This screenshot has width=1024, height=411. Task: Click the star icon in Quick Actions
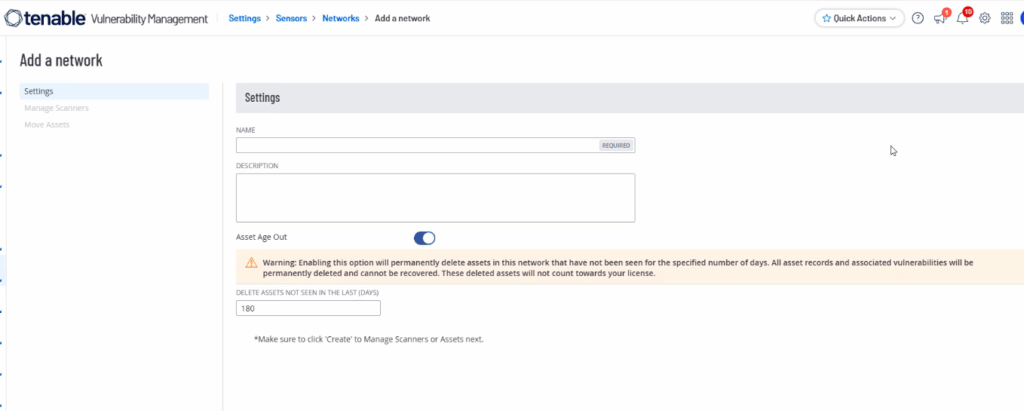(x=826, y=18)
